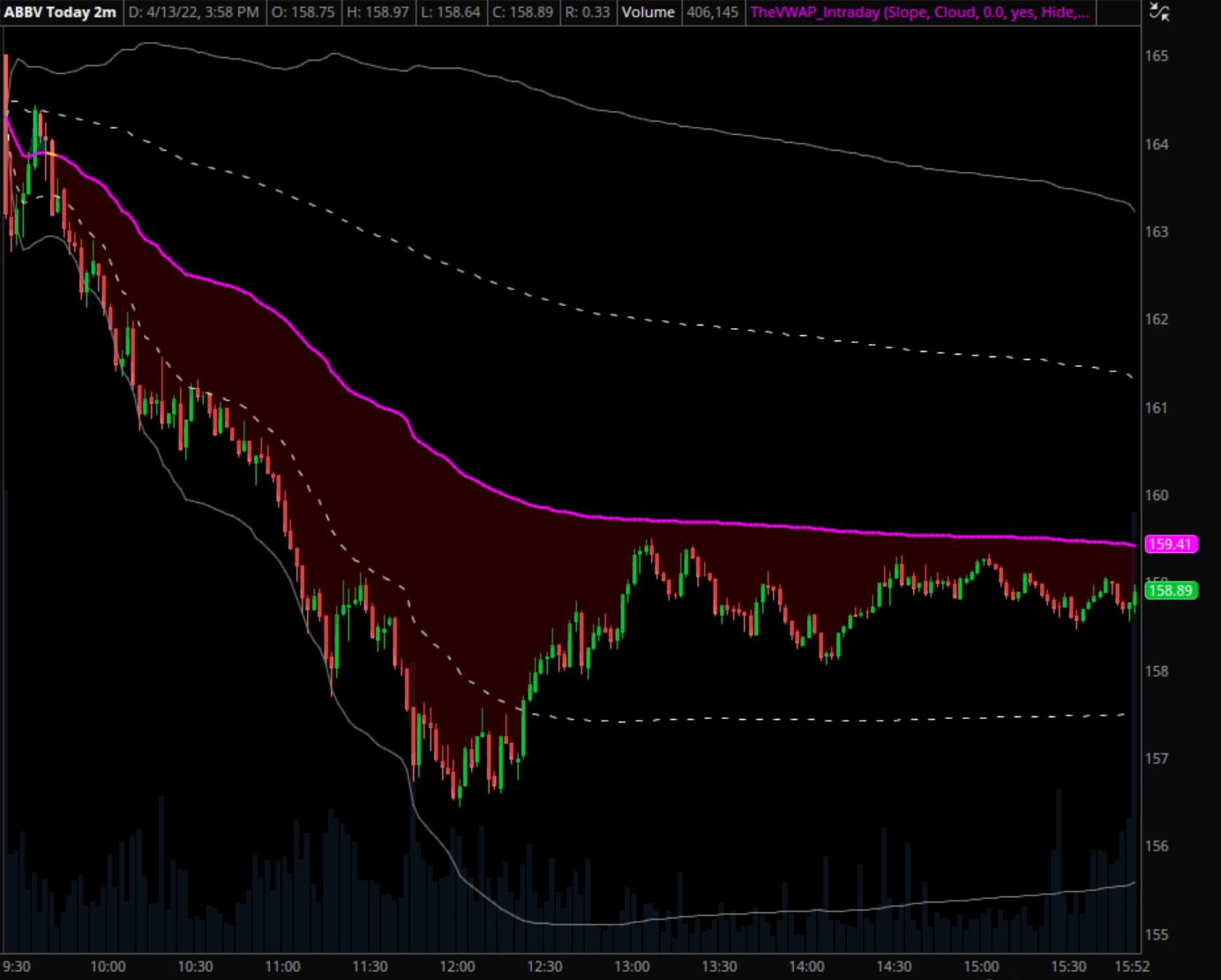Click the 158 price axis label
Screen dimensions: 1221x980
1157,671
